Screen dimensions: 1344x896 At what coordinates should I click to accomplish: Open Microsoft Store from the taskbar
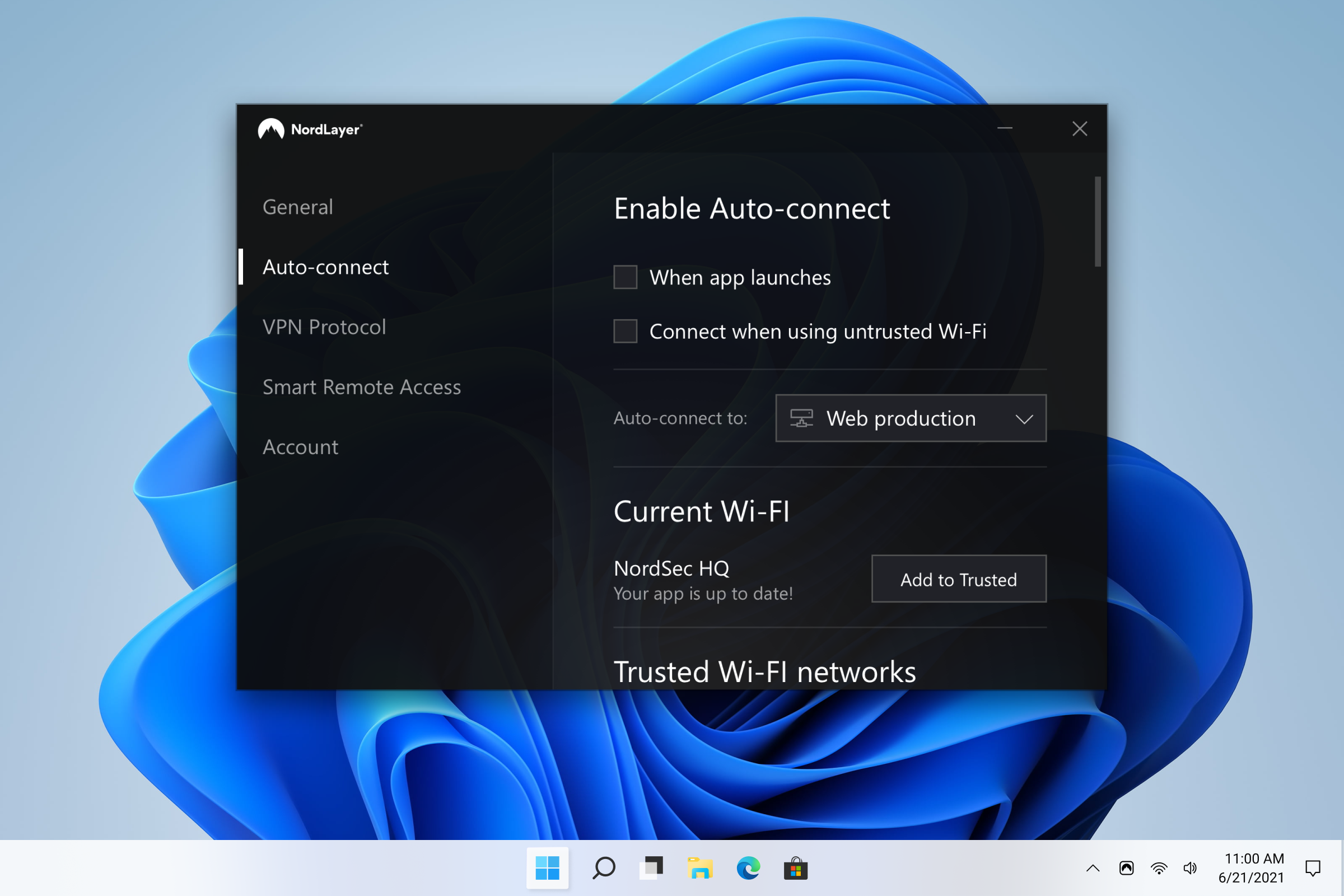(795, 869)
